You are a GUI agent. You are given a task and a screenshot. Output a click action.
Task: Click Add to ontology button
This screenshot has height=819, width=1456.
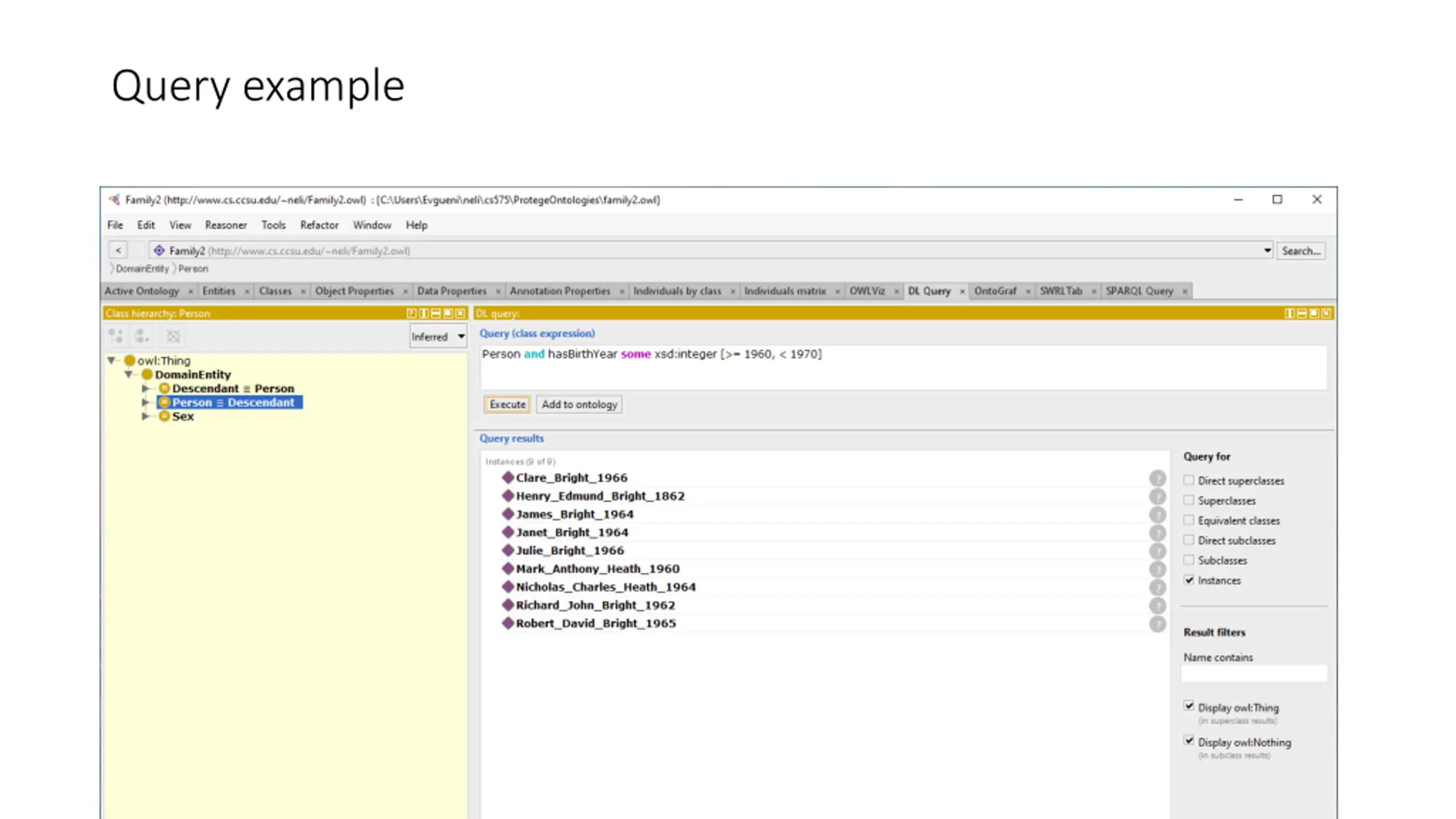coord(579,404)
